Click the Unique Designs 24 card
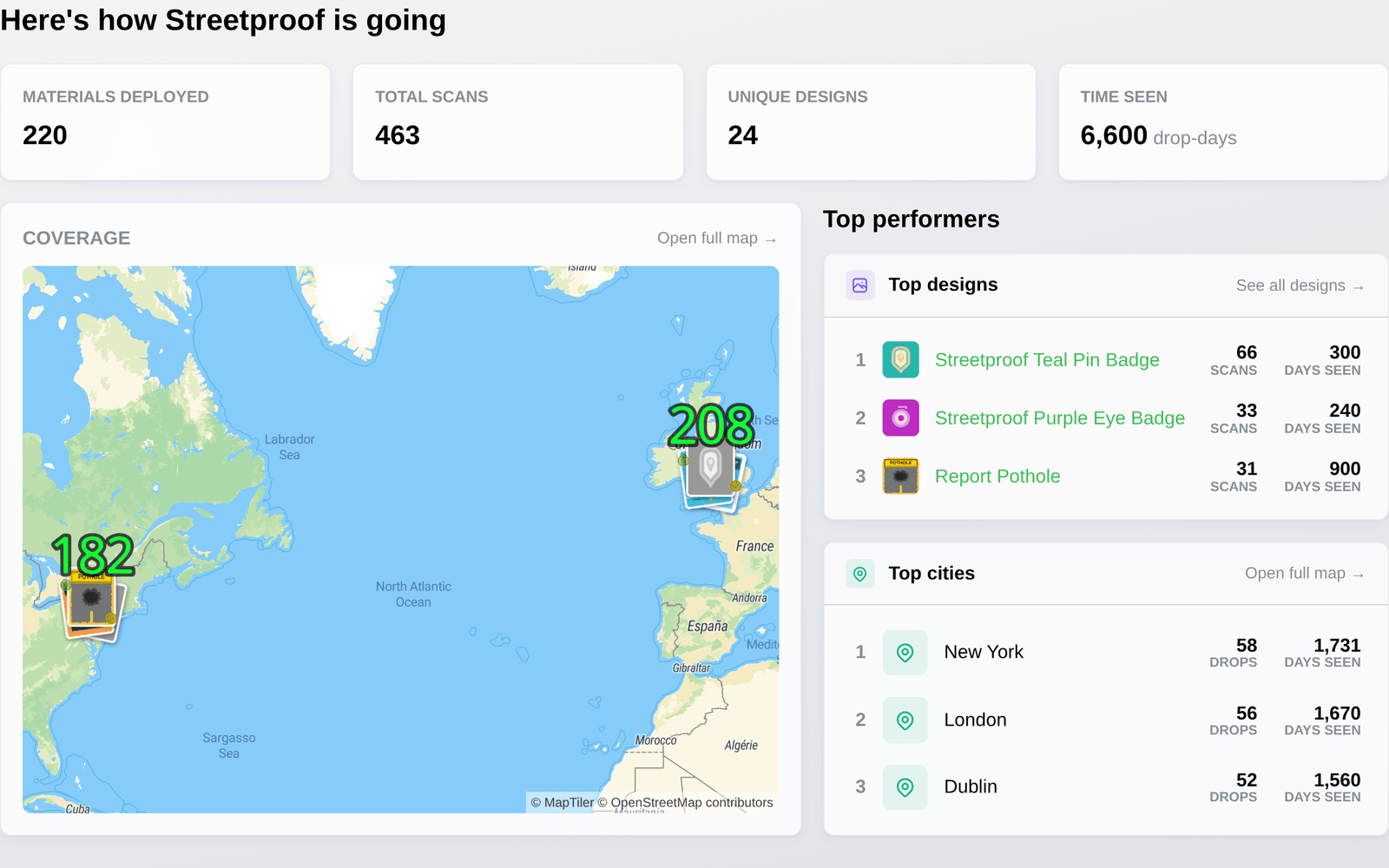The height and width of the screenshot is (868, 1389). coord(871,122)
